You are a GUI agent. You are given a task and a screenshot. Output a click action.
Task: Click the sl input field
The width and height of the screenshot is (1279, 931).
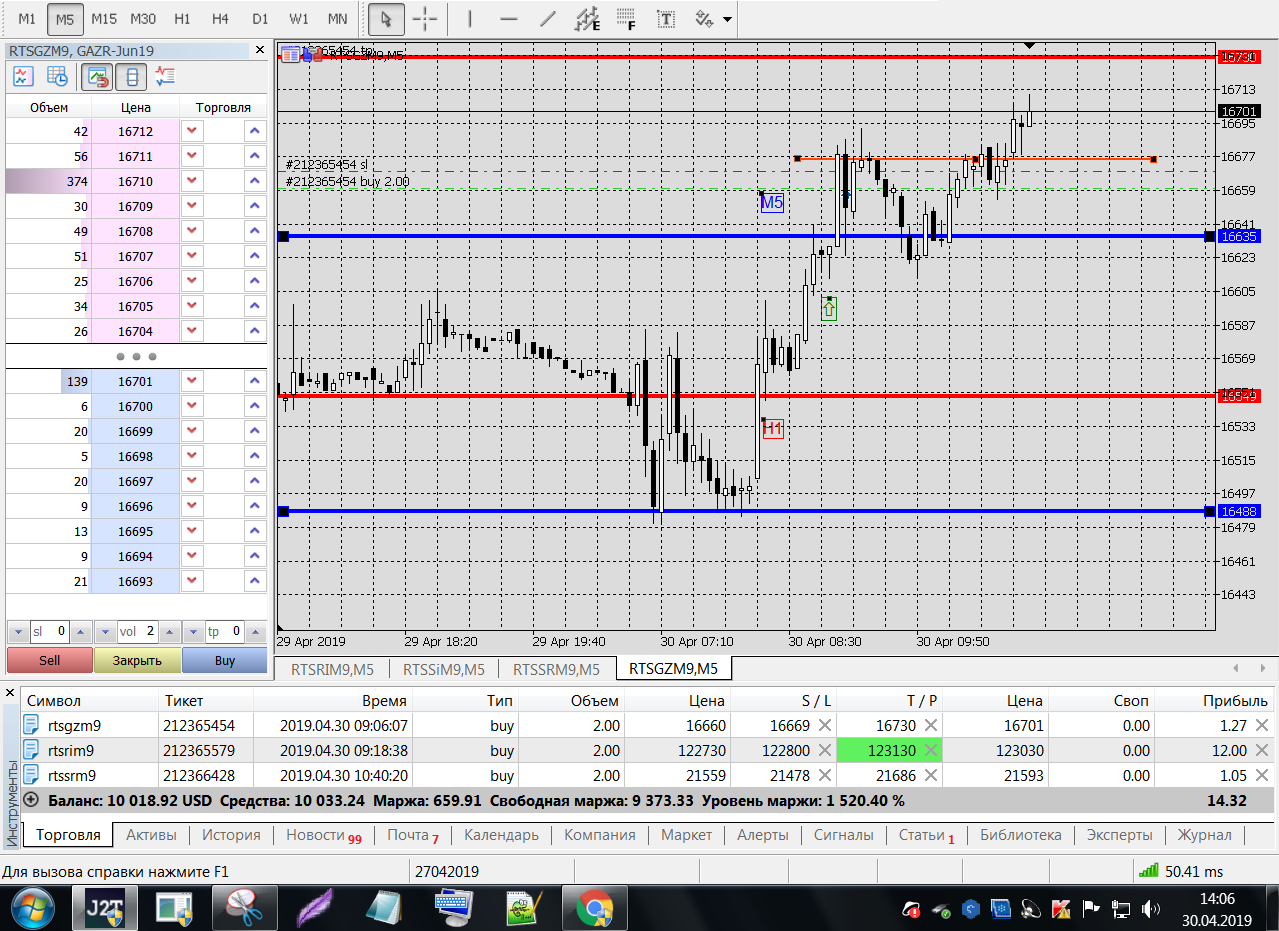coord(49,632)
